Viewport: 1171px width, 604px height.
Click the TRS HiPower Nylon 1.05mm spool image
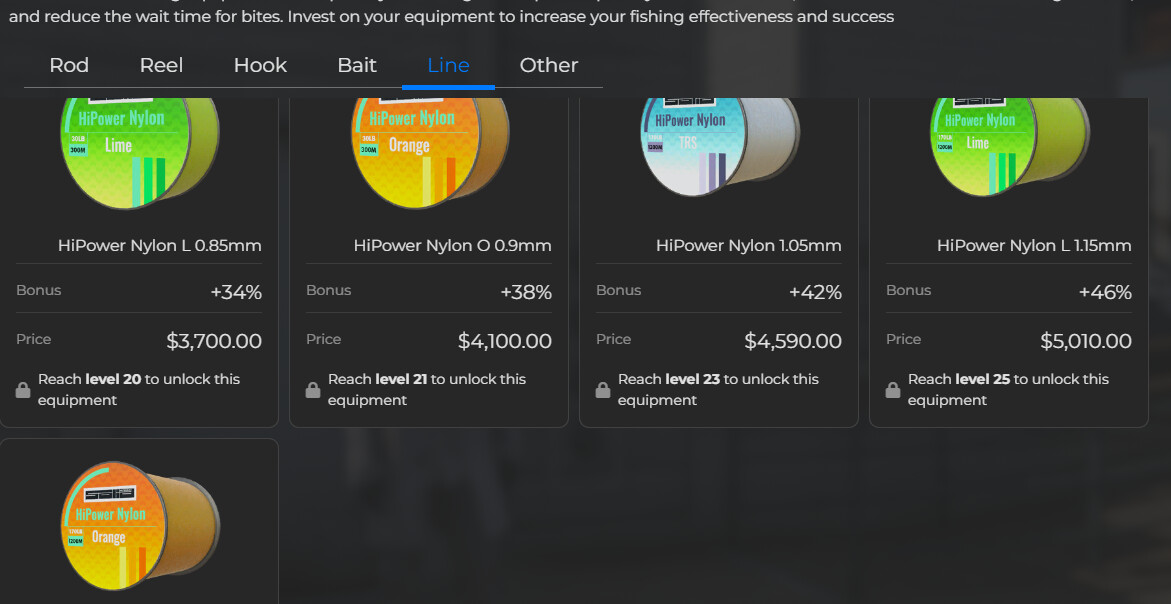click(x=720, y=147)
